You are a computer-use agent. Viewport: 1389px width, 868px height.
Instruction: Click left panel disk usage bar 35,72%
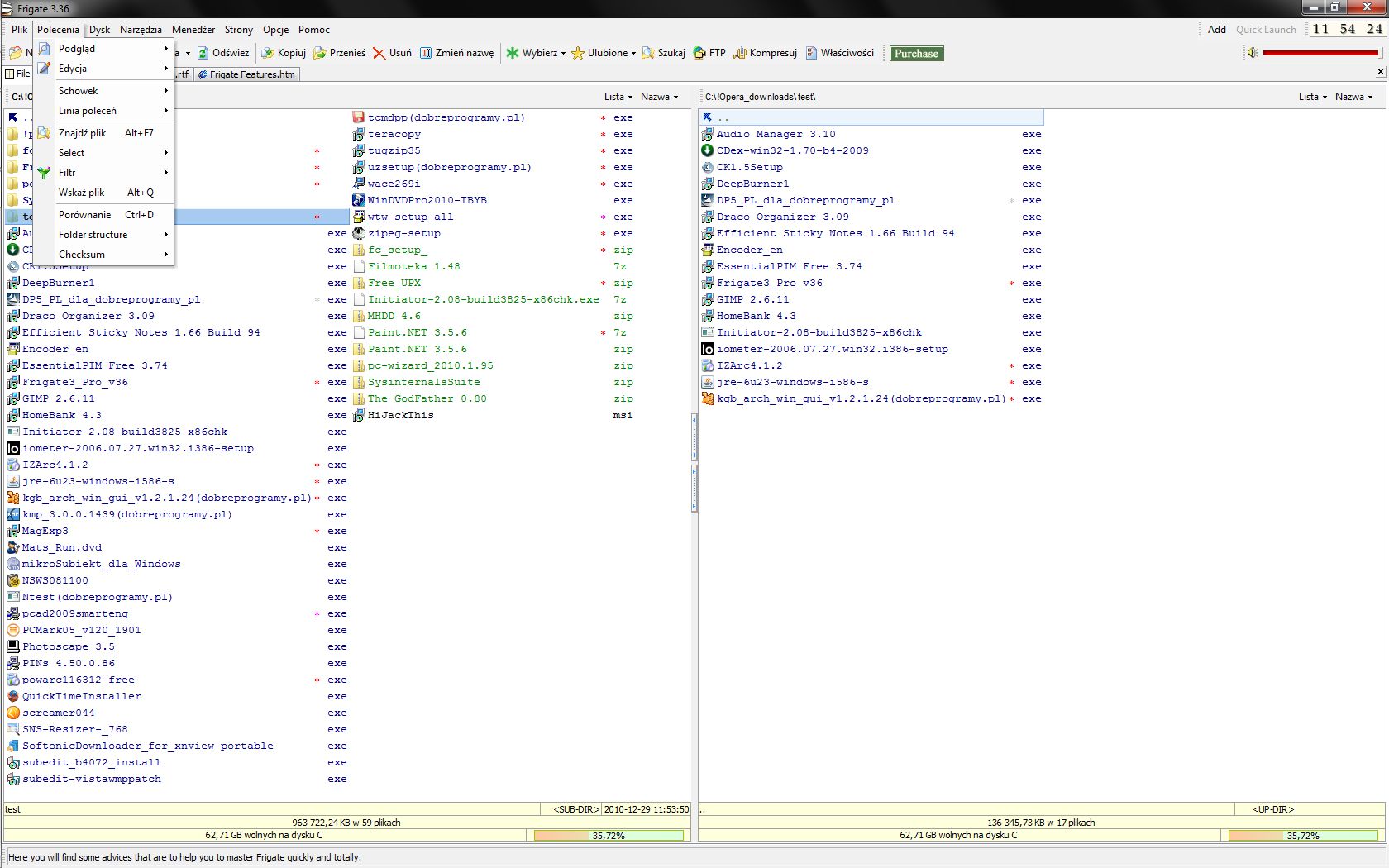click(609, 836)
